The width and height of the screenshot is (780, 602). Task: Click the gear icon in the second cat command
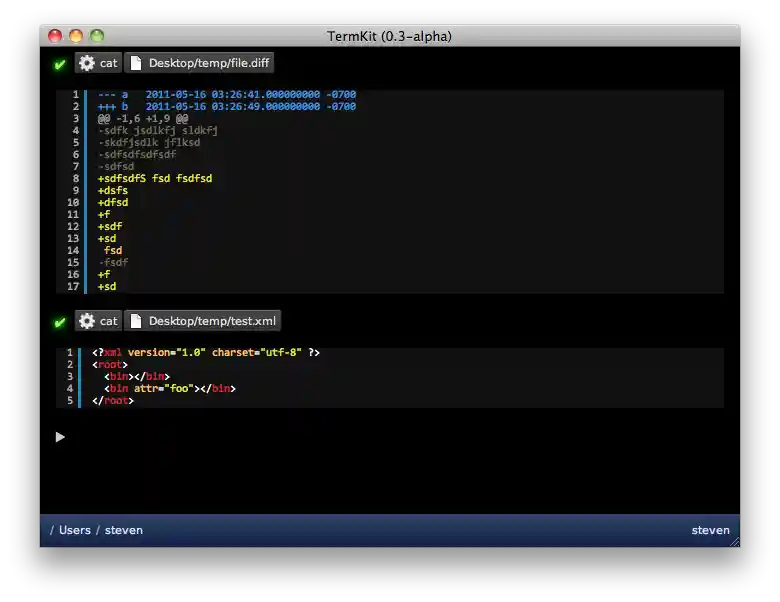coord(87,321)
